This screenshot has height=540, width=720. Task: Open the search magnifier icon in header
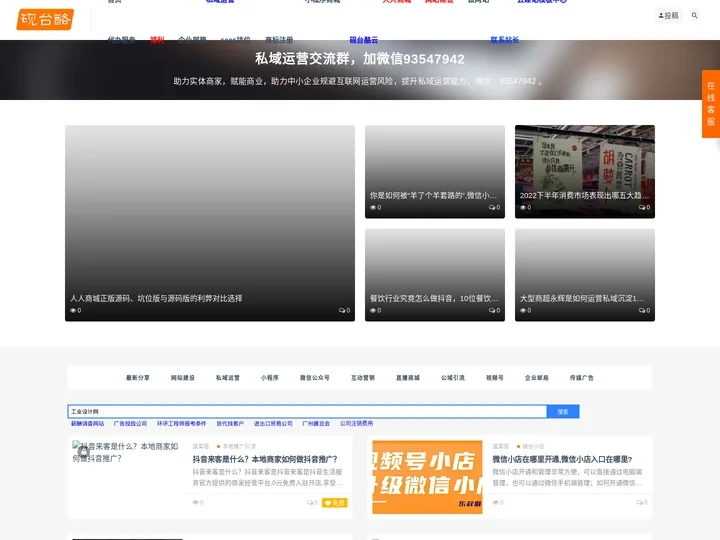[x=694, y=16]
